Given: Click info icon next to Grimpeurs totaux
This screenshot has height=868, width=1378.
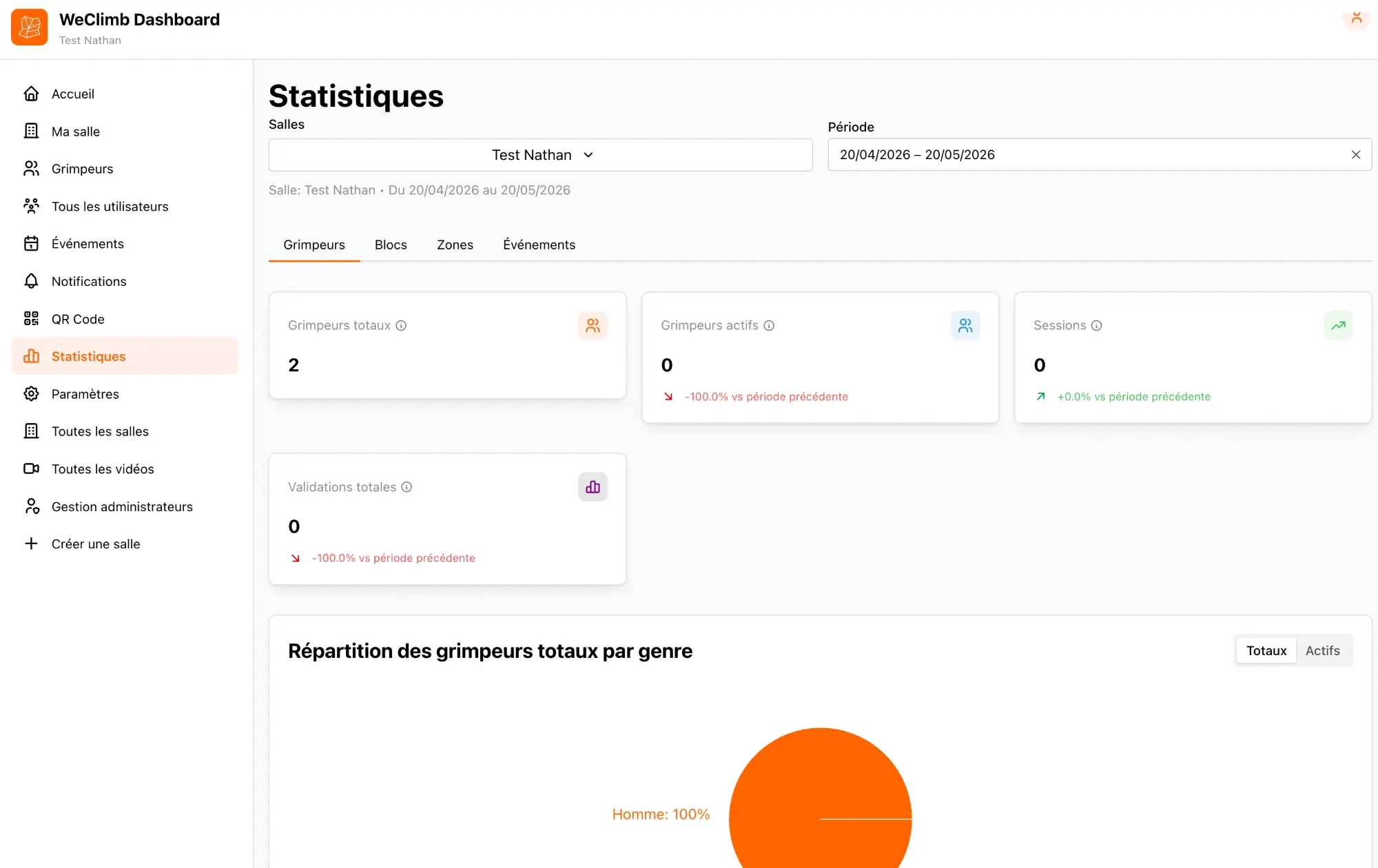Looking at the screenshot, I should (401, 326).
